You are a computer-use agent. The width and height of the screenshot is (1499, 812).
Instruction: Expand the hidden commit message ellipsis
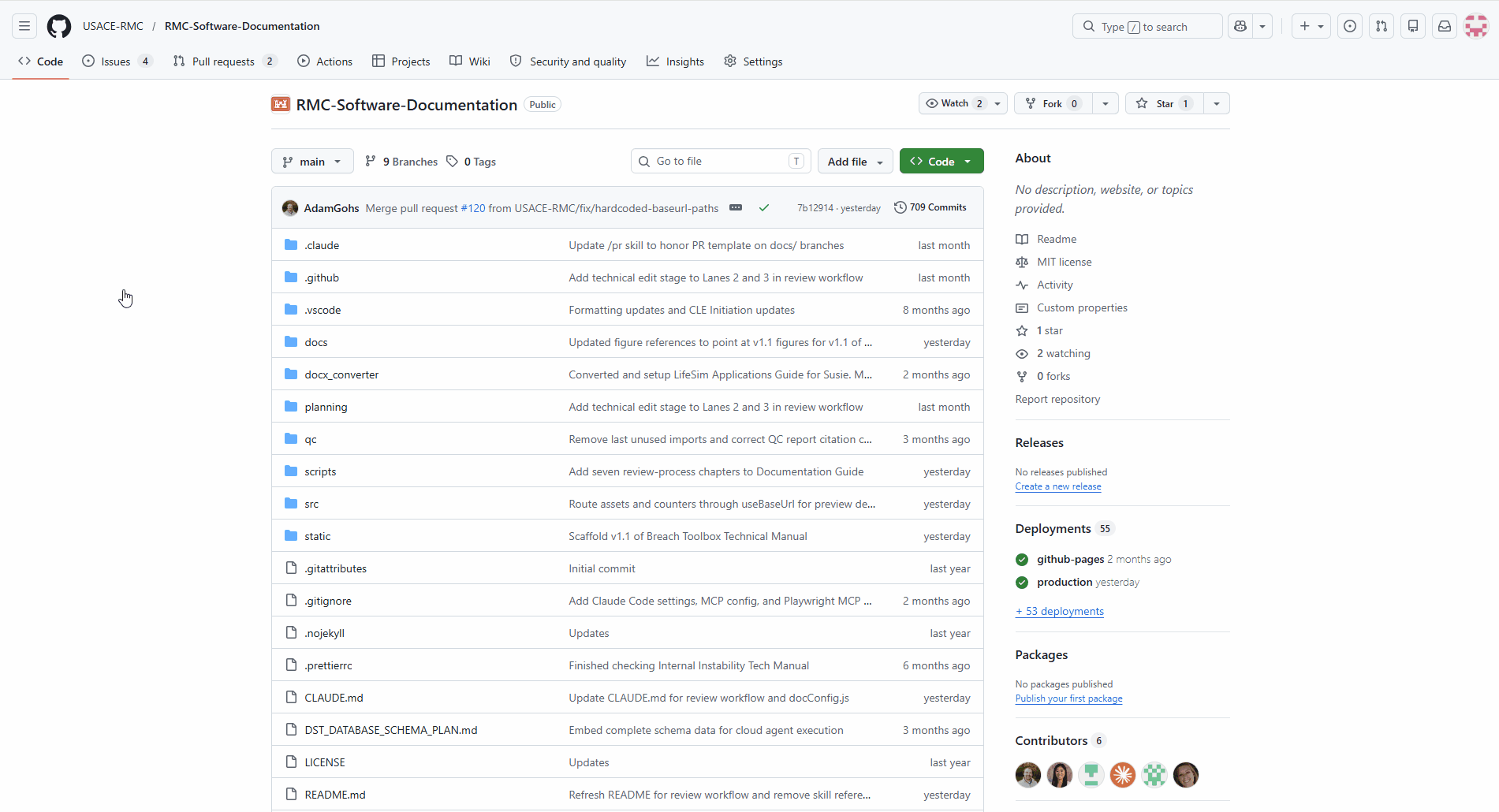[x=736, y=207]
